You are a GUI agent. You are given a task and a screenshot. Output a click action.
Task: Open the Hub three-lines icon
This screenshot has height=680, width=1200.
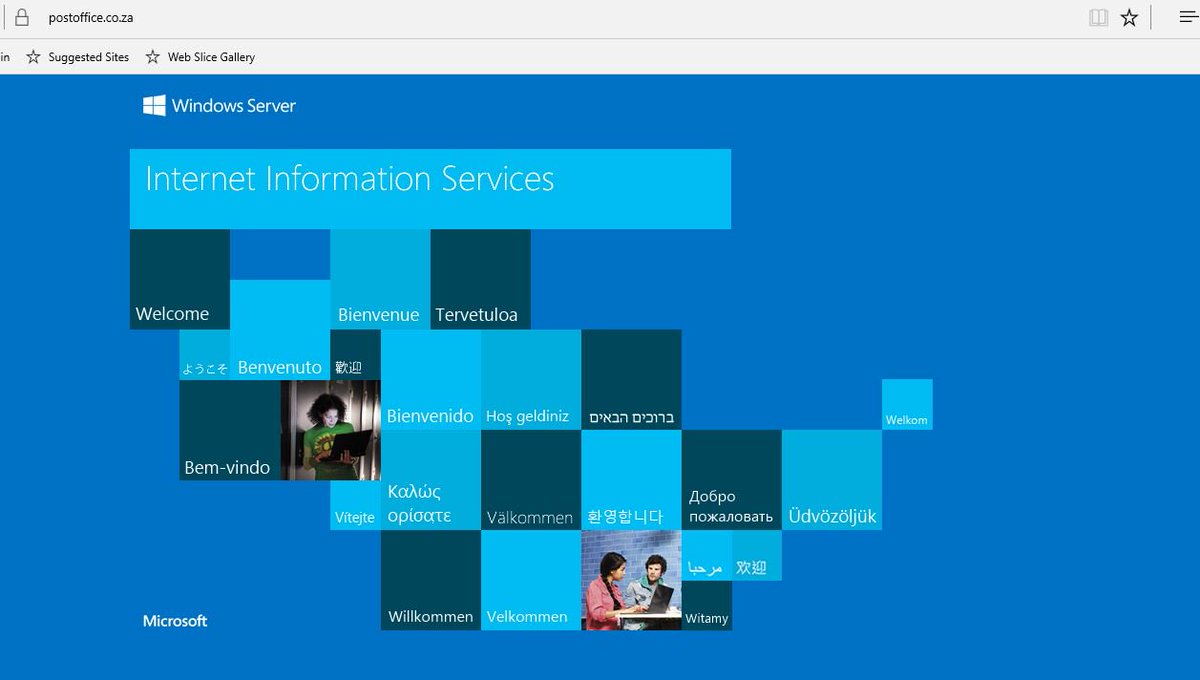click(1189, 17)
